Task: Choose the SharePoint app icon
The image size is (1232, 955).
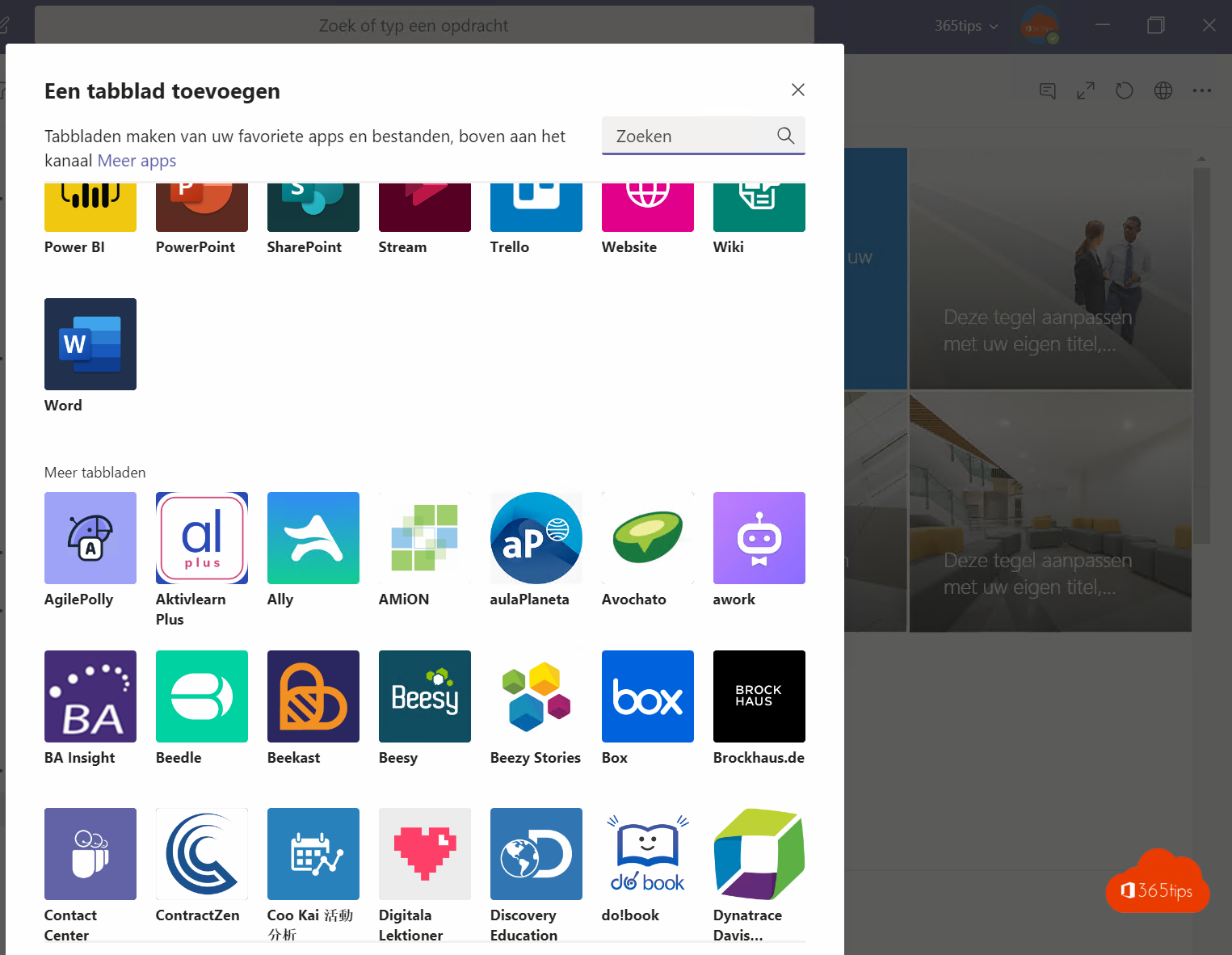Action: pos(313,208)
